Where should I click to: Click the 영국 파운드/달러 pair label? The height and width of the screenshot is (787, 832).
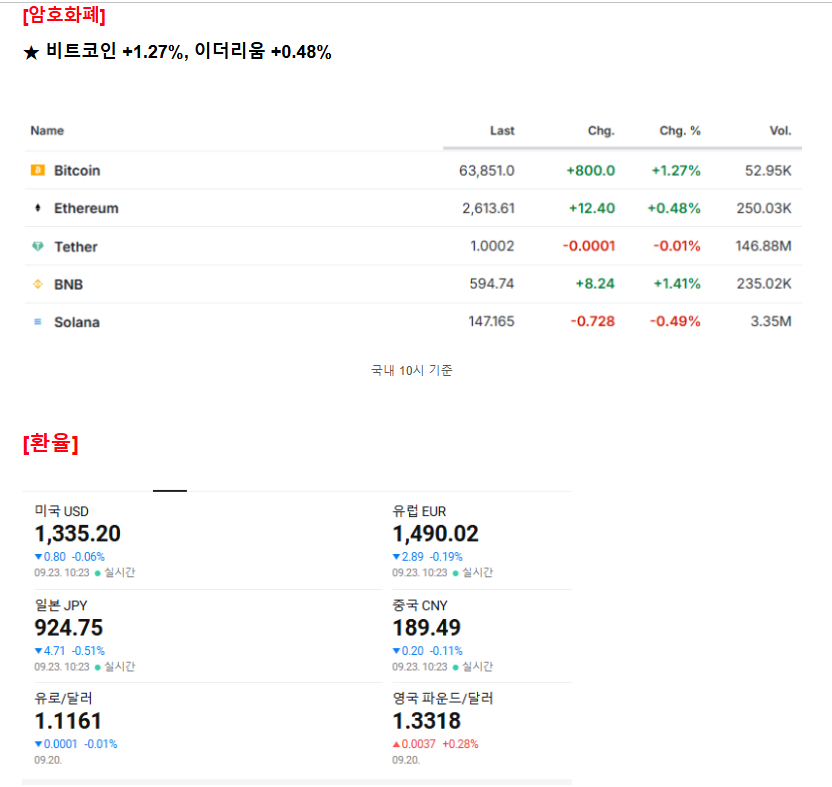[443, 698]
